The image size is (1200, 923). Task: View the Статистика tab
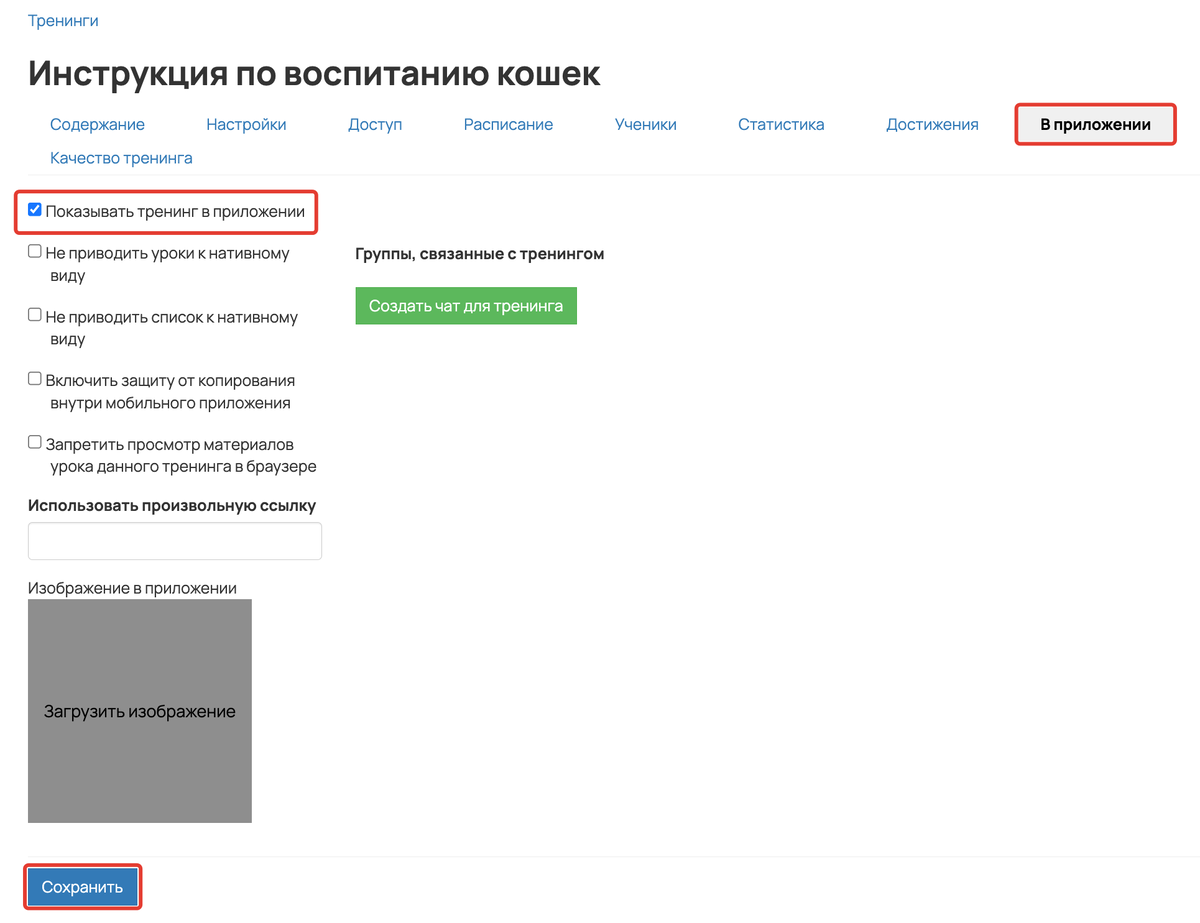point(781,125)
